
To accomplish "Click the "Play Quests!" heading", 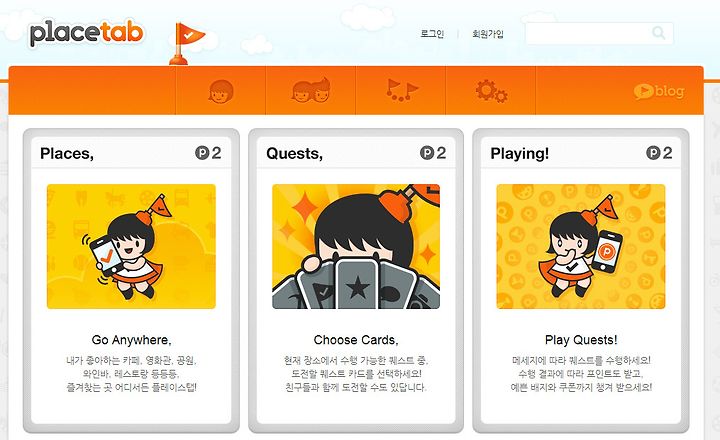I will click(x=581, y=340).
